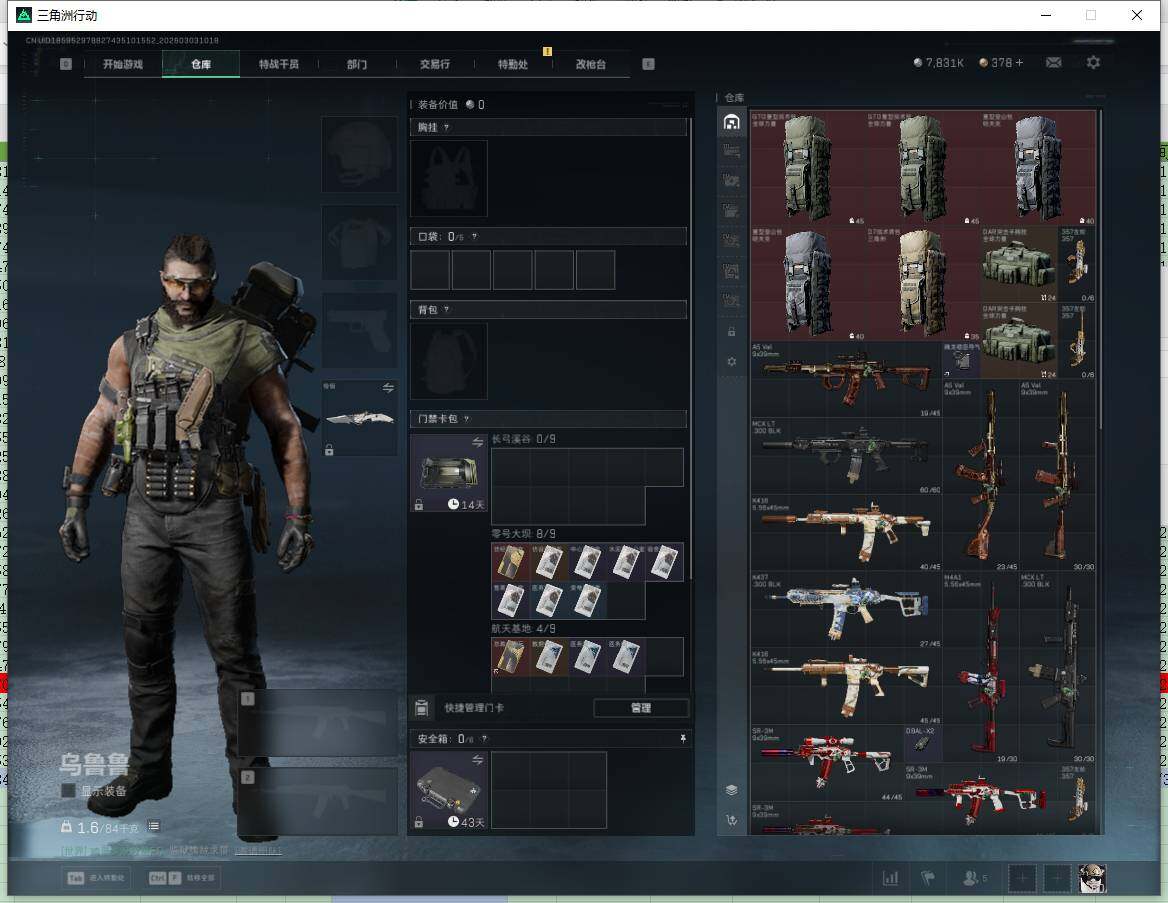The width and height of the screenshot is (1168, 903).
Task: Click the empty backpack slot
Action: (449, 361)
